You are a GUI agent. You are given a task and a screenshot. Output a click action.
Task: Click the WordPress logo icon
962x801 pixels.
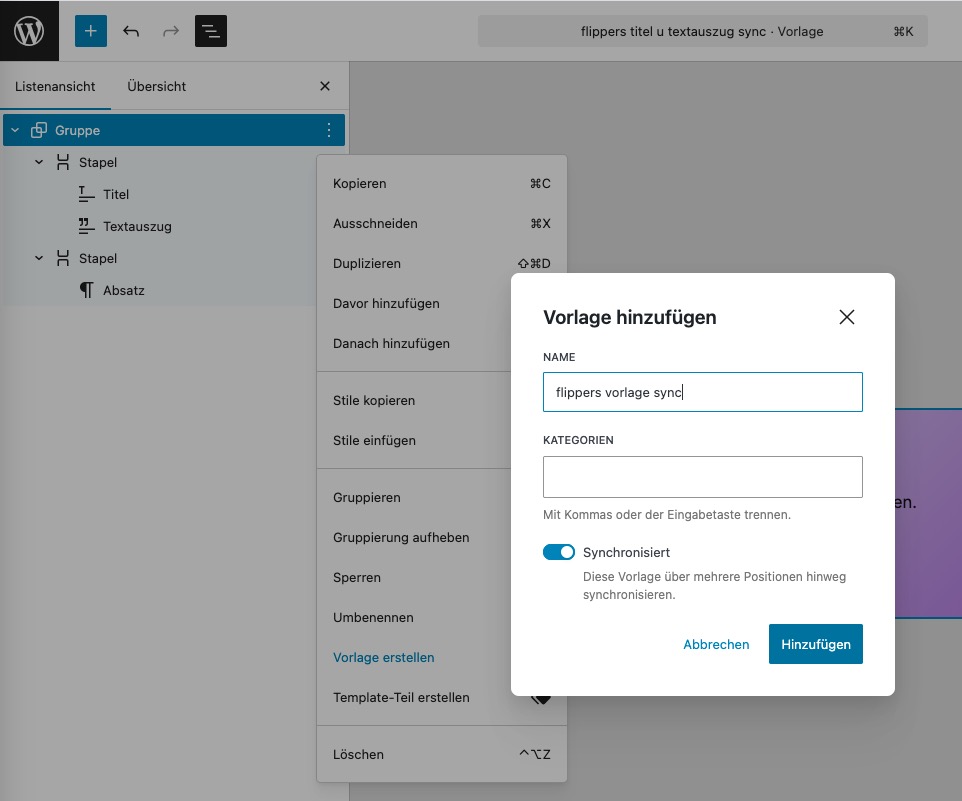pos(29,31)
